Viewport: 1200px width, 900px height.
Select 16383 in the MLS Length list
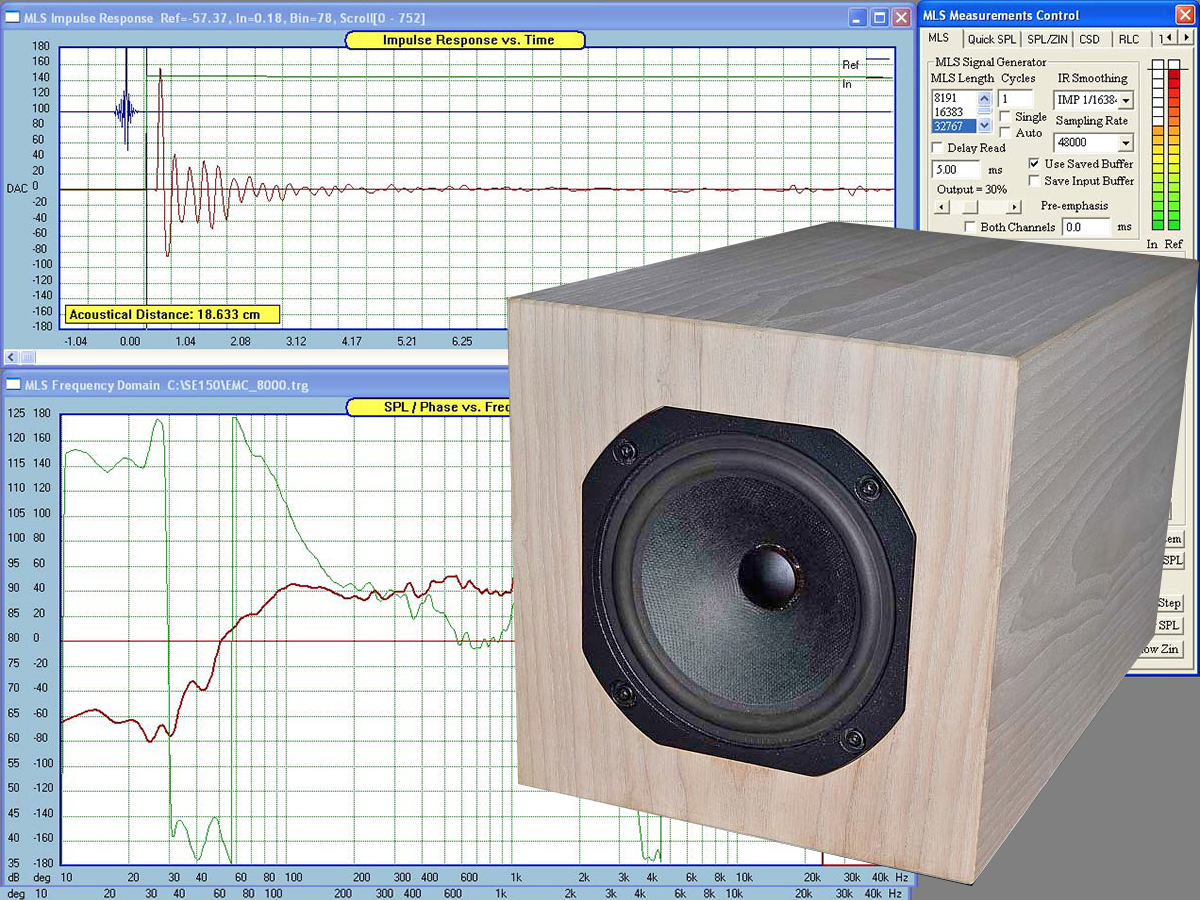[948, 110]
